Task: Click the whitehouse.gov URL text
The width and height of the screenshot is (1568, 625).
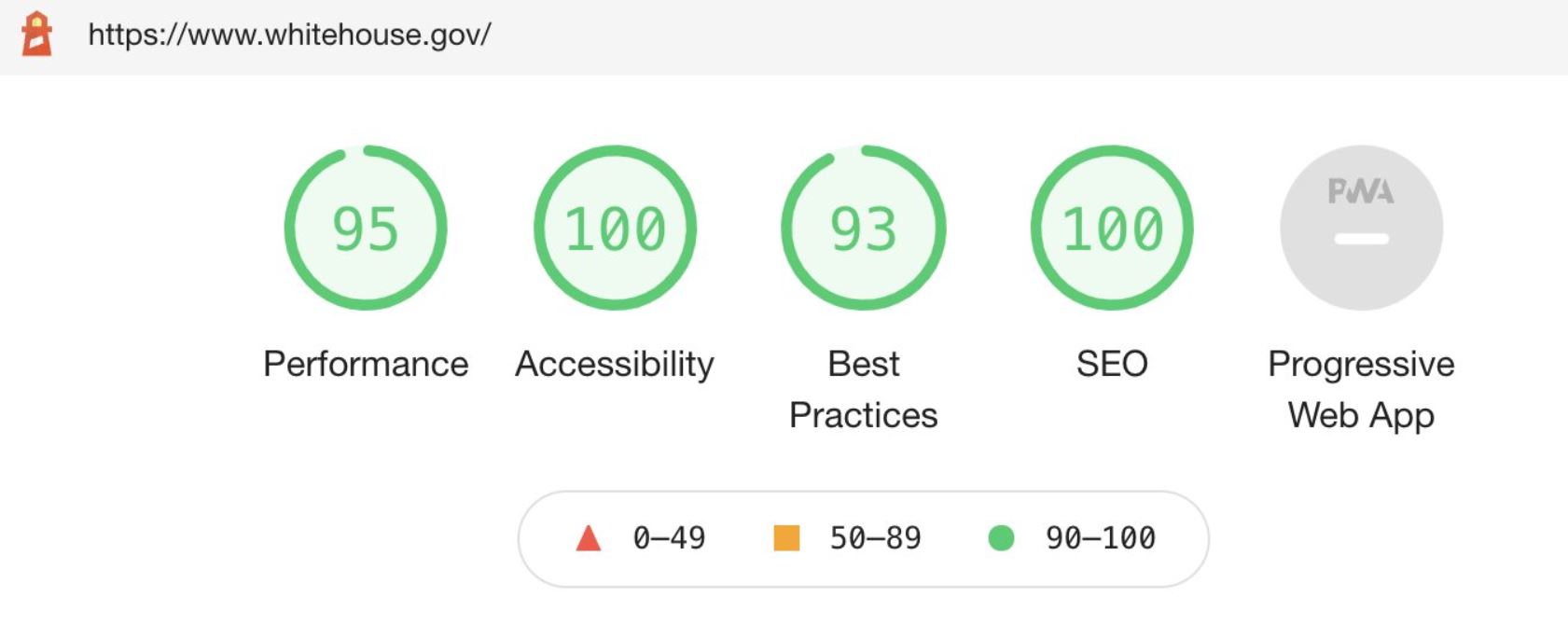Action: (289, 35)
